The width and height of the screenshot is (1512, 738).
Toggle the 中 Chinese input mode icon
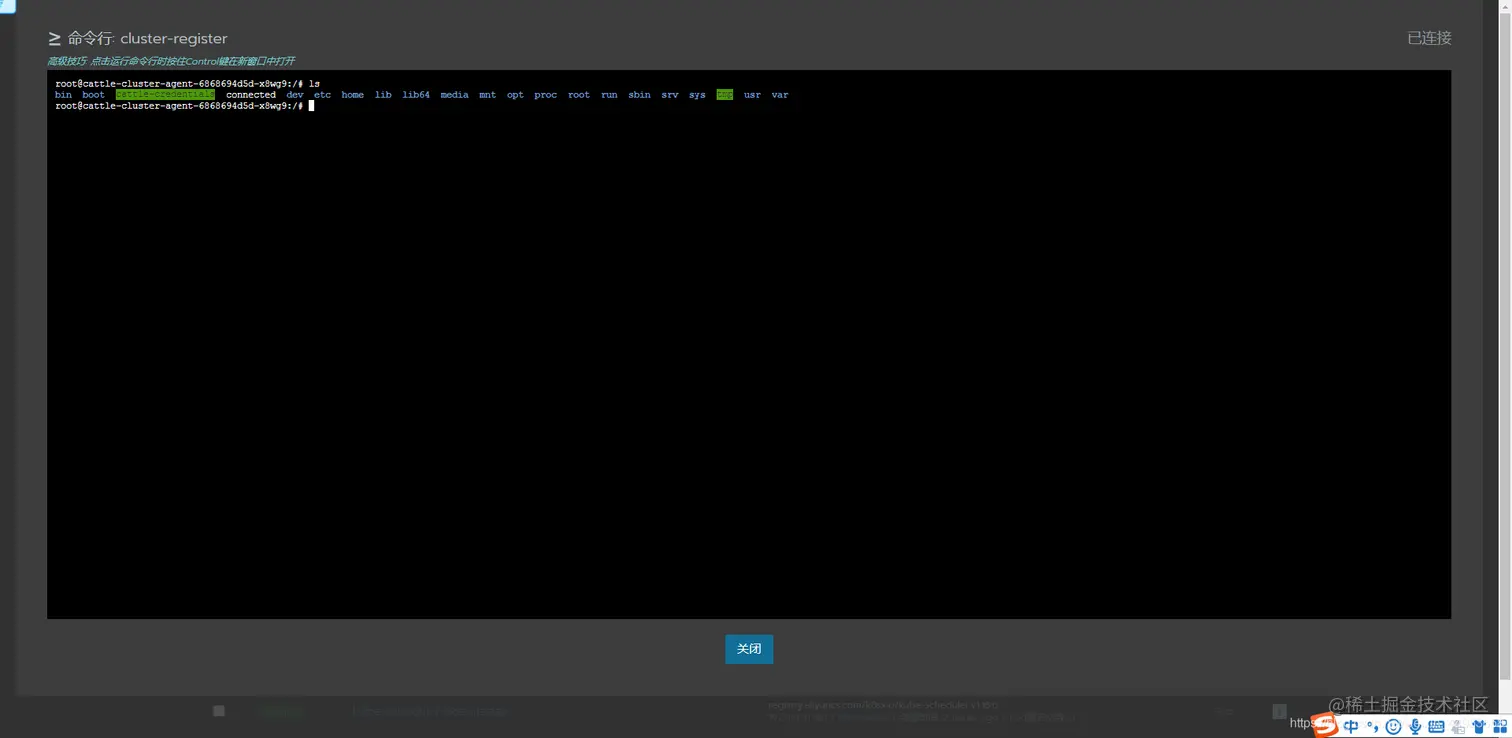(1351, 727)
